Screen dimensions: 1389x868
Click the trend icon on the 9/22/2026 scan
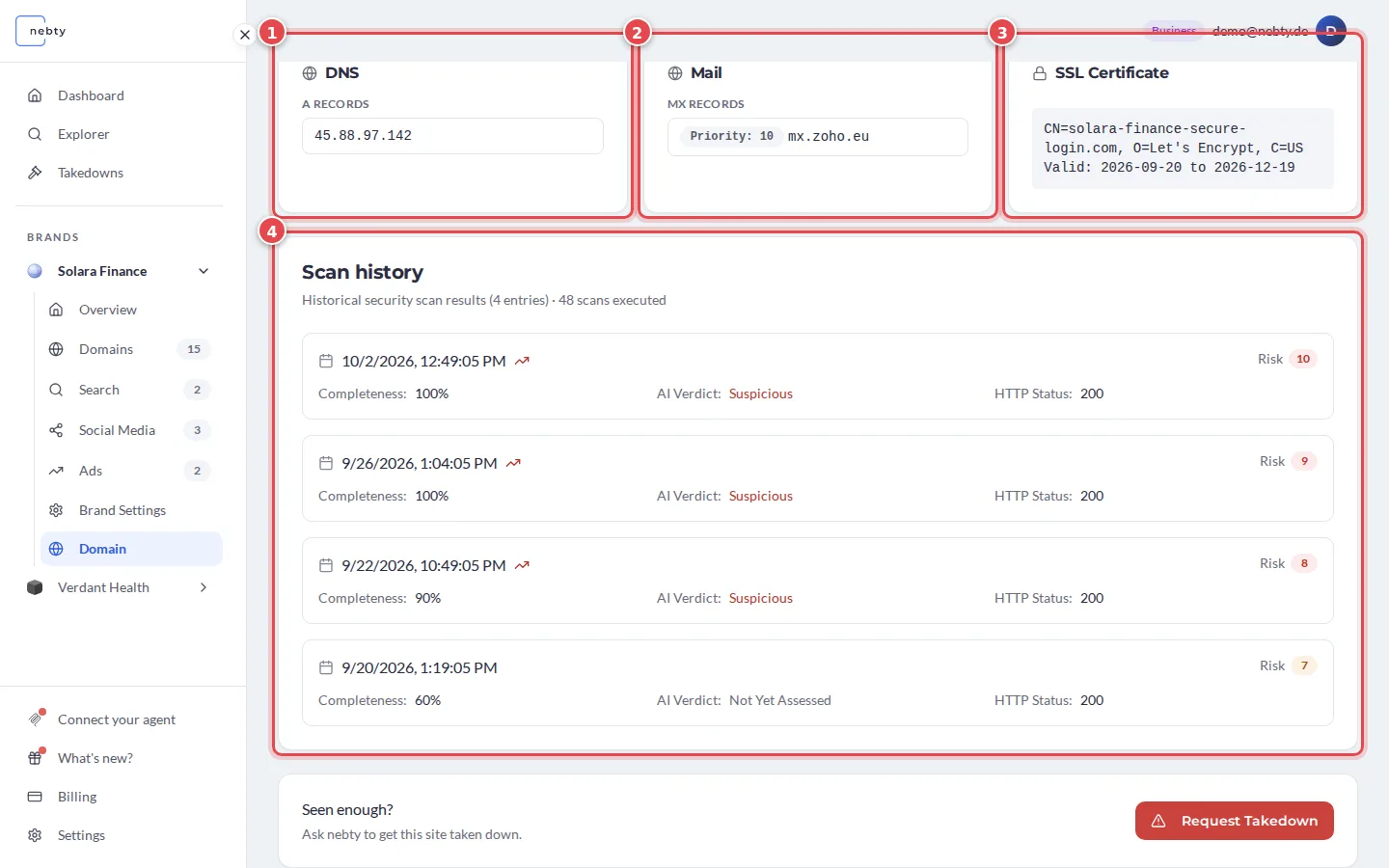522,565
